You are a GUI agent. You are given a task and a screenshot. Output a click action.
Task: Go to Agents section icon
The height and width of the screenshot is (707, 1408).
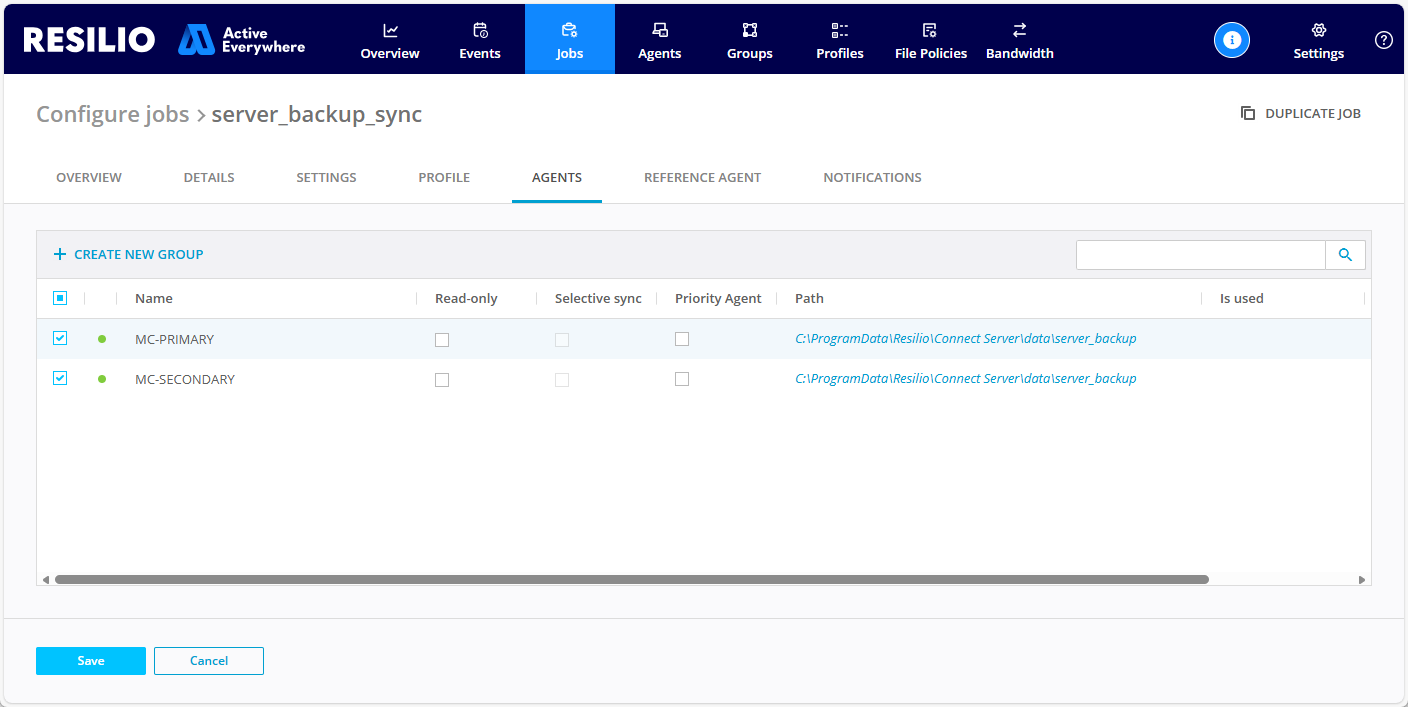tap(660, 31)
